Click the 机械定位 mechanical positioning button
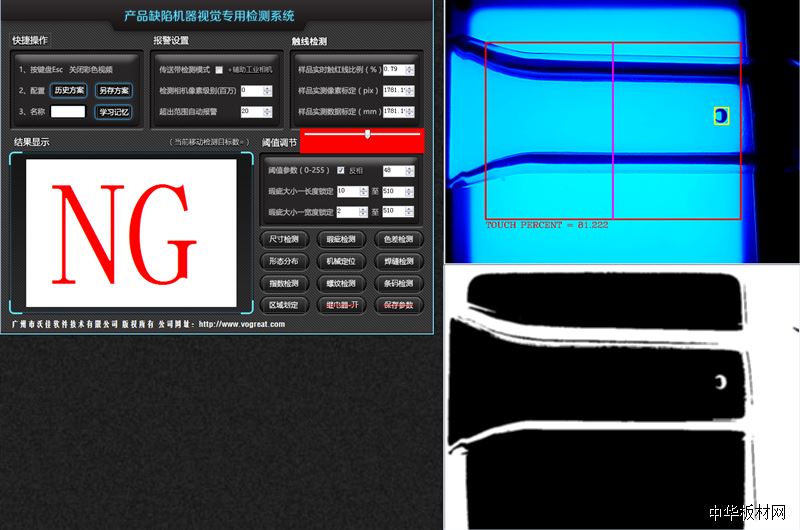Image resolution: width=800 pixels, height=530 pixels. [x=340, y=261]
